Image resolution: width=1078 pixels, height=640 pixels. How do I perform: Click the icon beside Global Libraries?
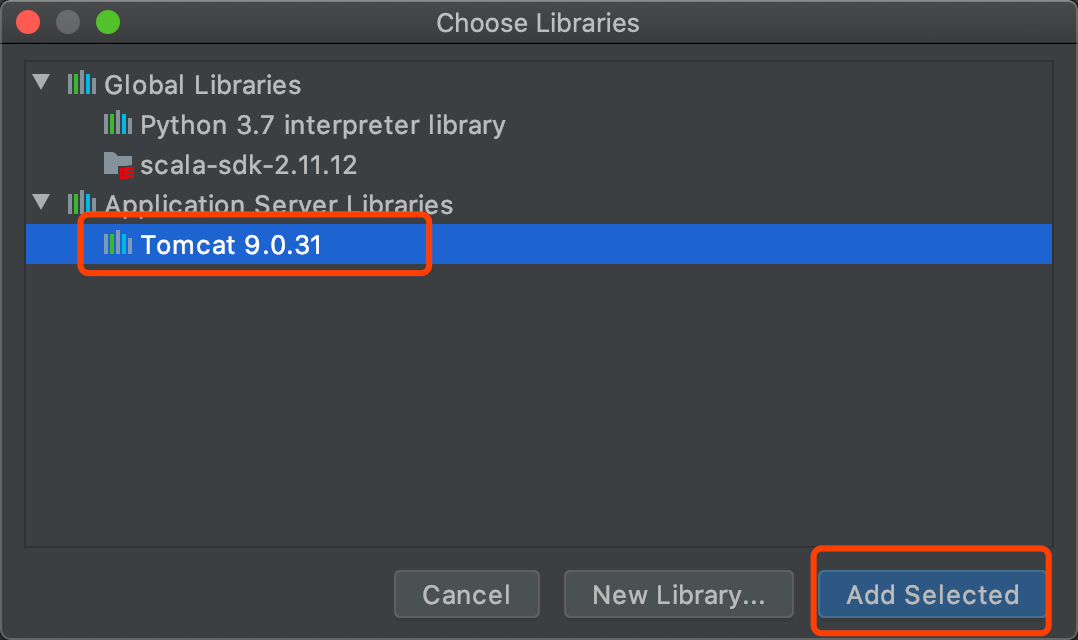point(81,84)
